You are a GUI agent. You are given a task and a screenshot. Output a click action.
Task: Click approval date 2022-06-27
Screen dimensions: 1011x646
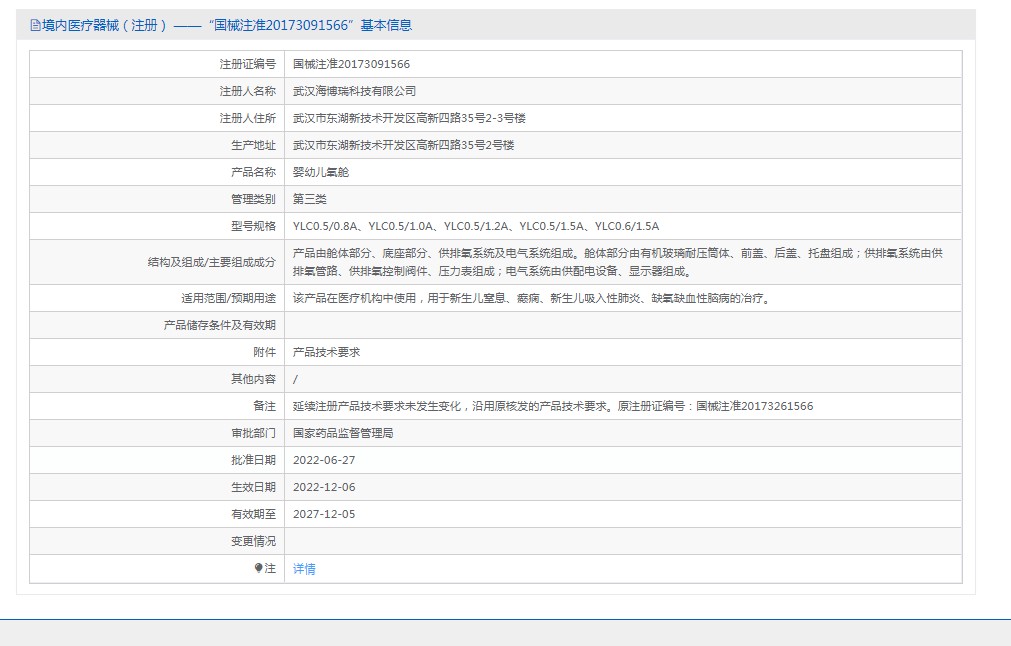(324, 460)
